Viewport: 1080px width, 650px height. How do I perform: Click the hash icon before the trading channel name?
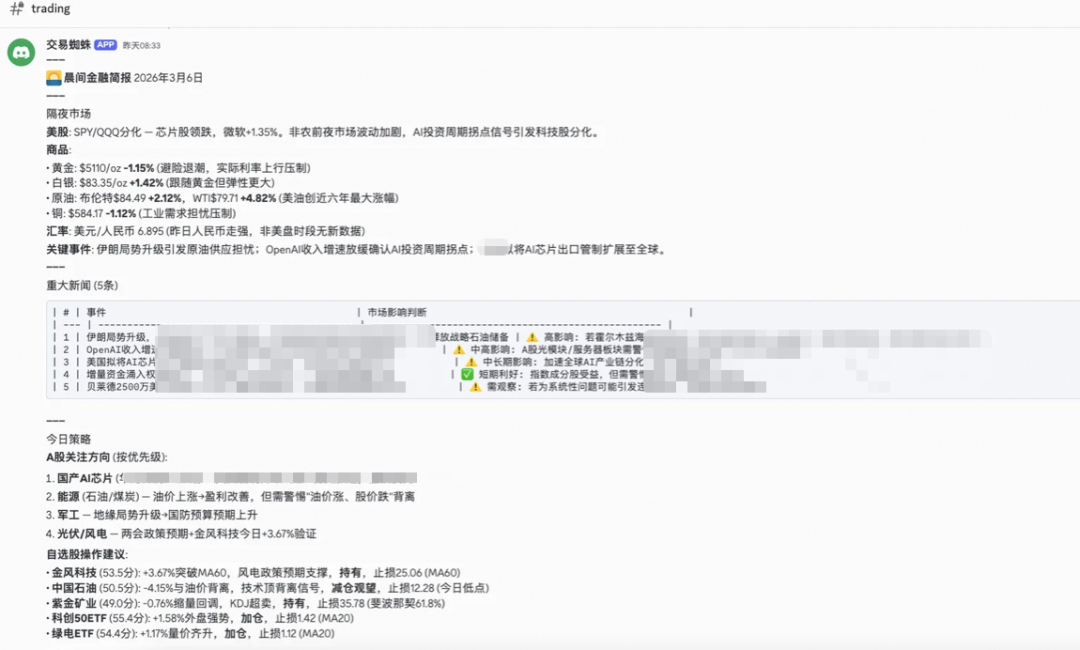14,8
